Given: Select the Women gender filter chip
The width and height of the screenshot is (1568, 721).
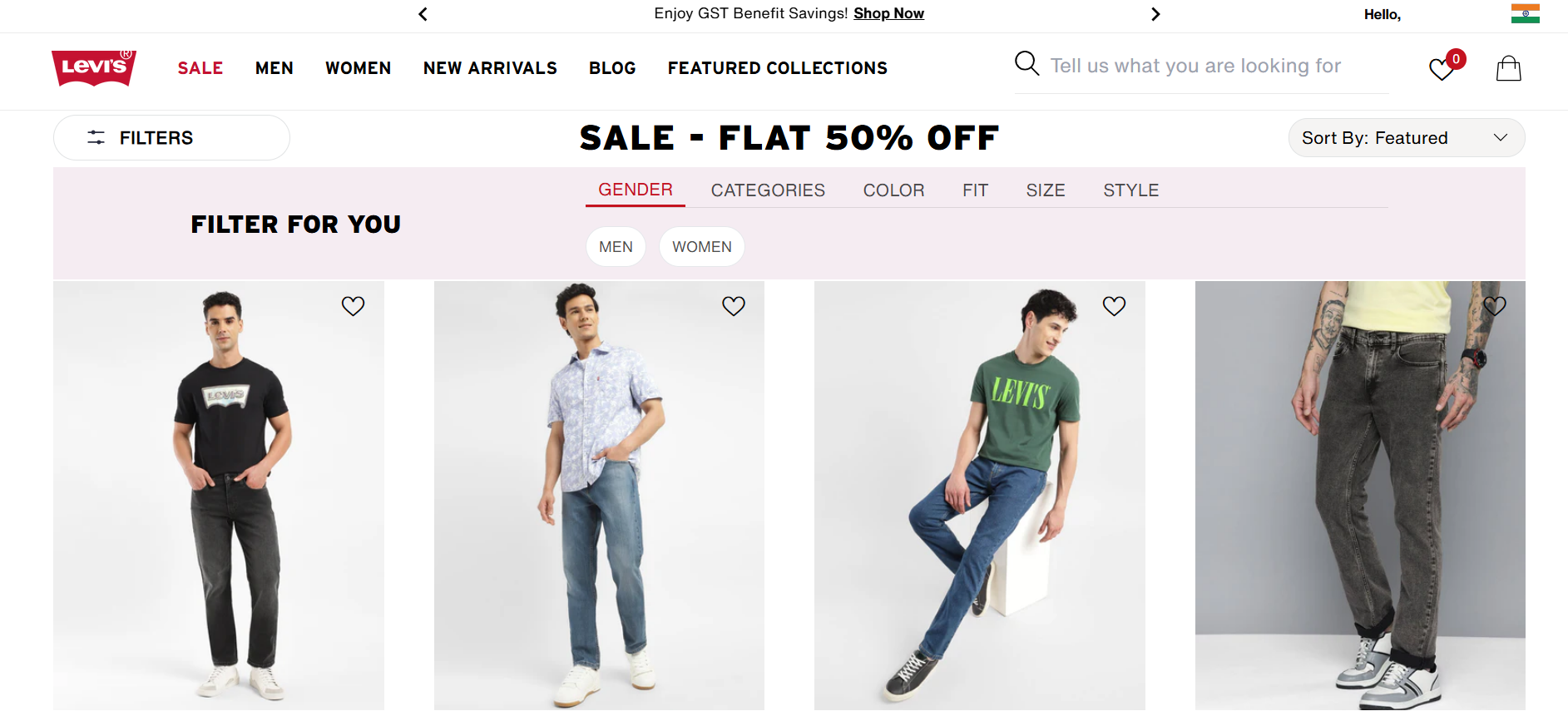Looking at the screenshot, I should click(701, 247).
